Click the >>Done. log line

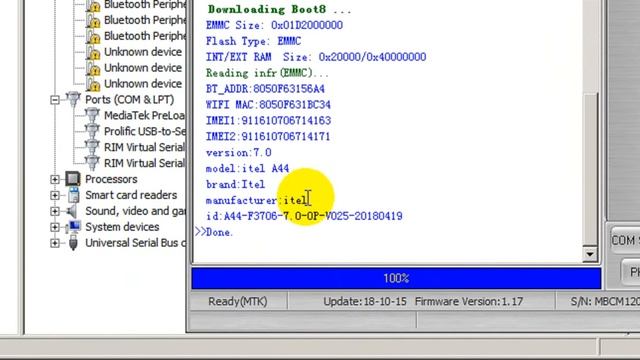(x=214, y=232)
